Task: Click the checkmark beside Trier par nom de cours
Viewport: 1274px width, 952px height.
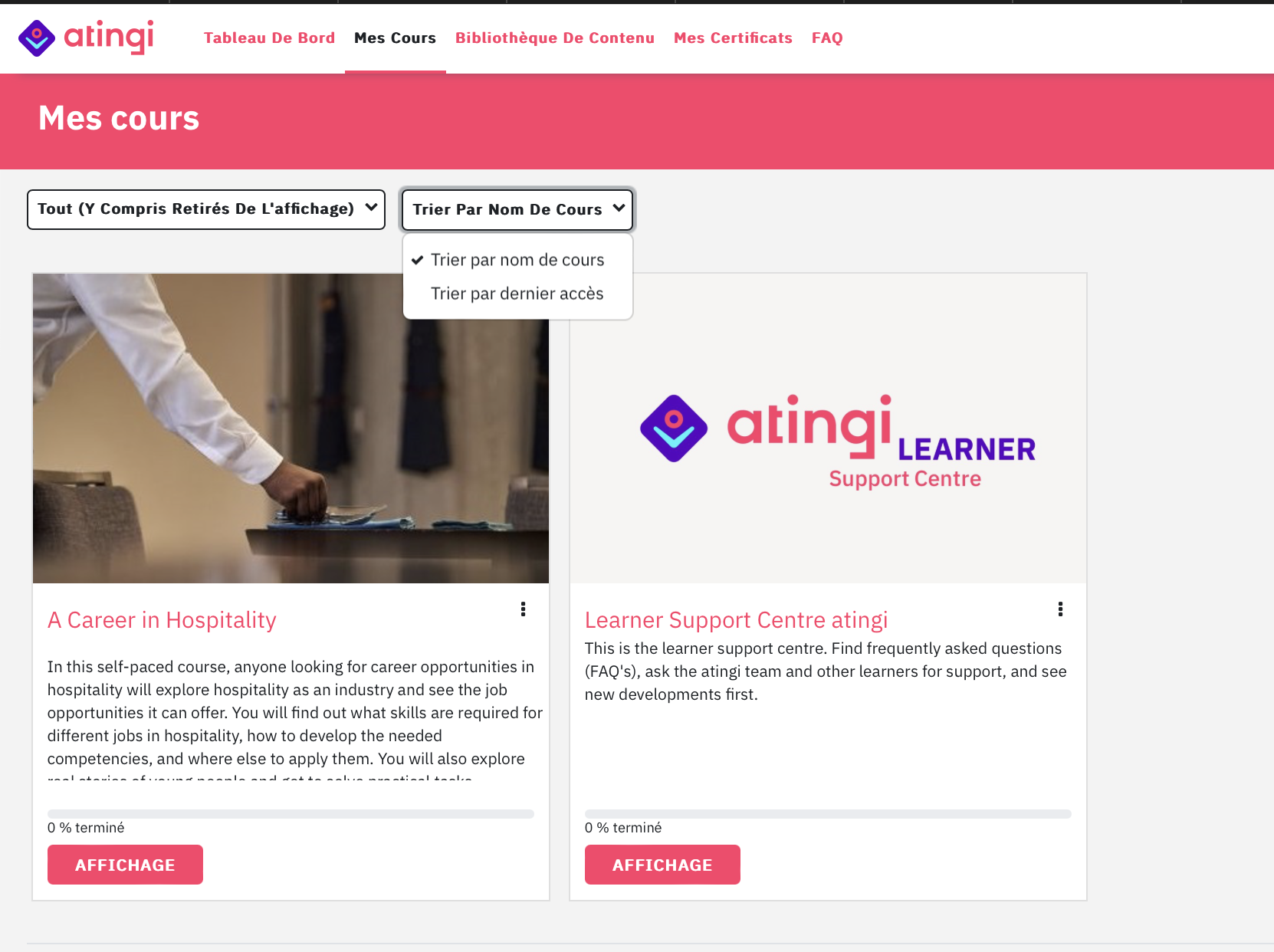Action: click(x=417, y=260)
